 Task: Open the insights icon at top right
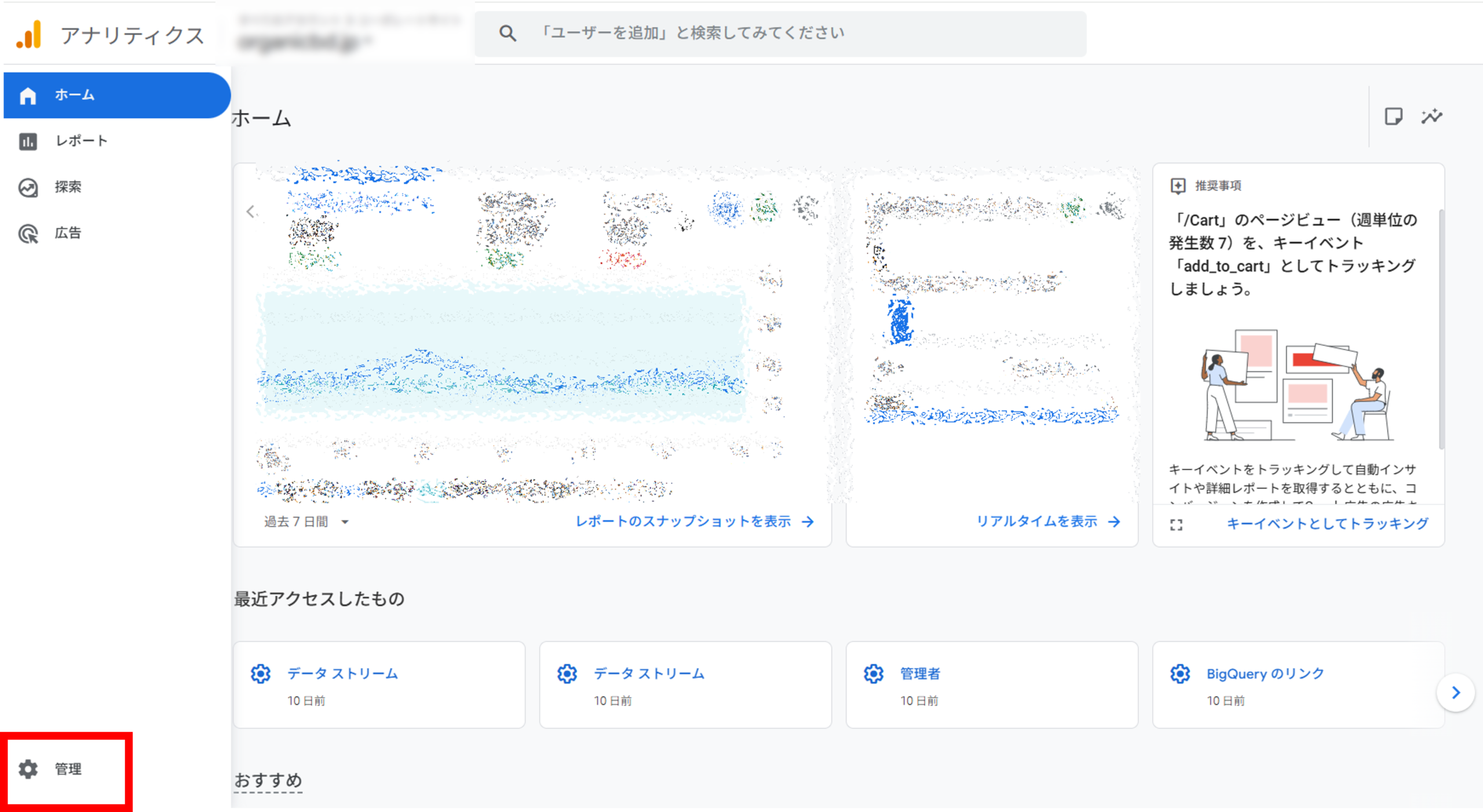[1432, 117]
